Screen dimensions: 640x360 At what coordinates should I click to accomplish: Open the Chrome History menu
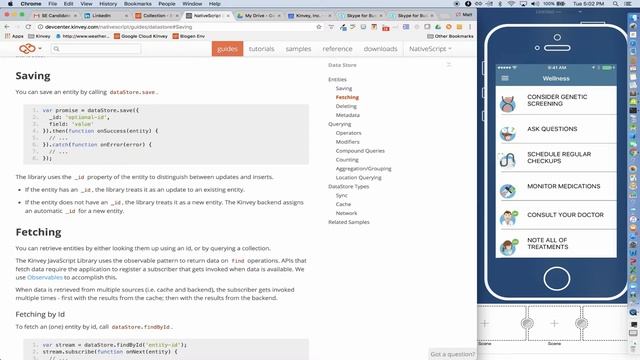[108, 4]
